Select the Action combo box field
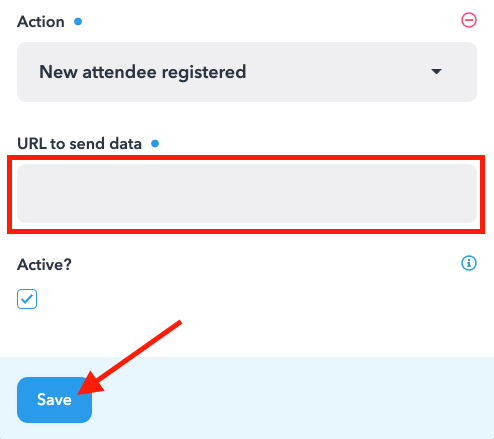 (x=247, y=72)
